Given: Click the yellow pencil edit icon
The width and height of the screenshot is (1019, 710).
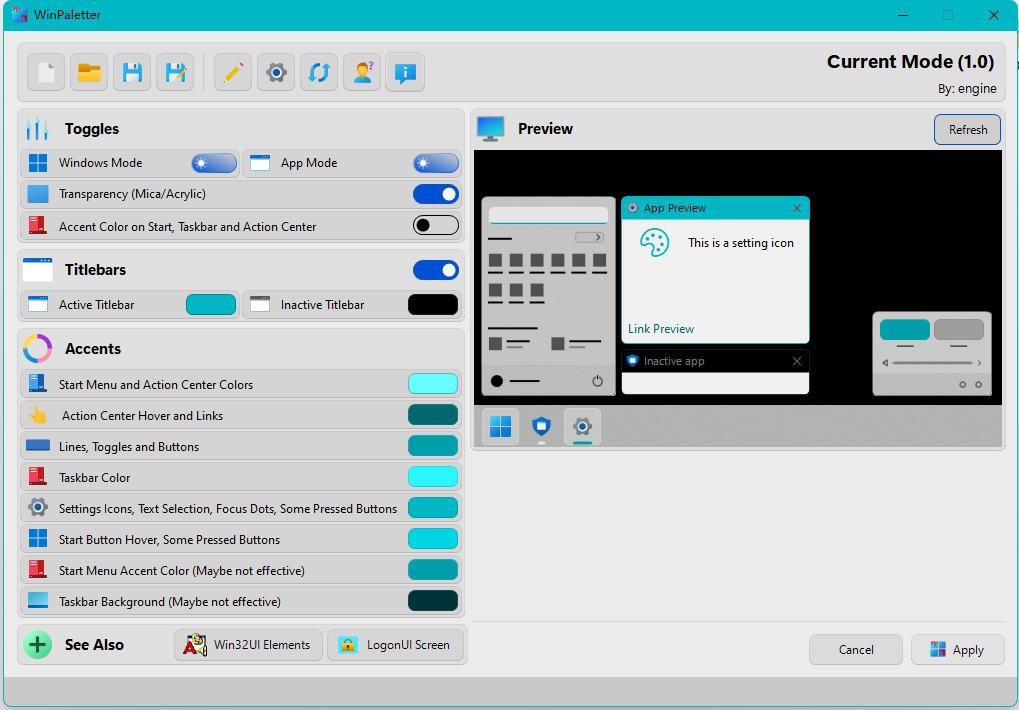Looking at the screenshot, I should tap(233, 72).
